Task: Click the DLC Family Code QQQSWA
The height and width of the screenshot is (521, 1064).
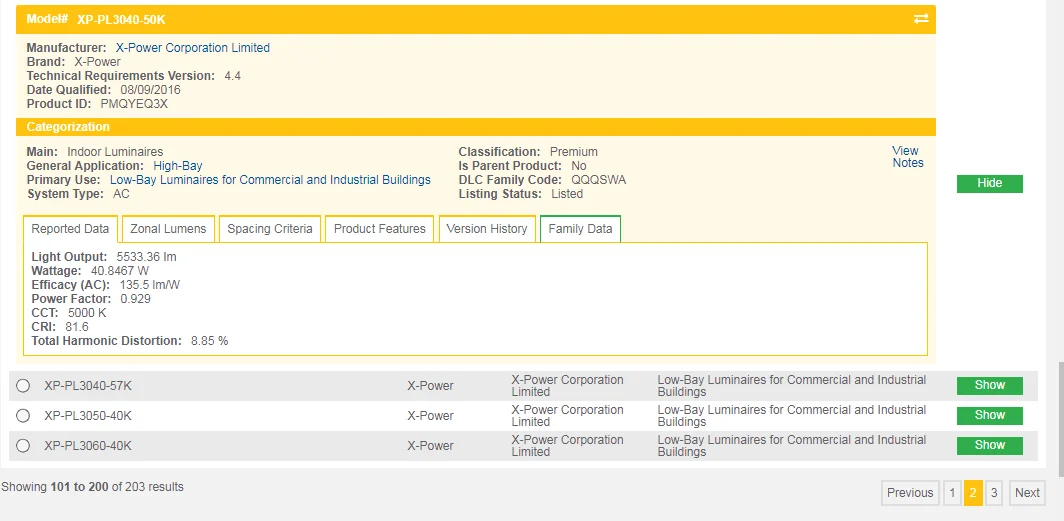Action: [599, 180]
